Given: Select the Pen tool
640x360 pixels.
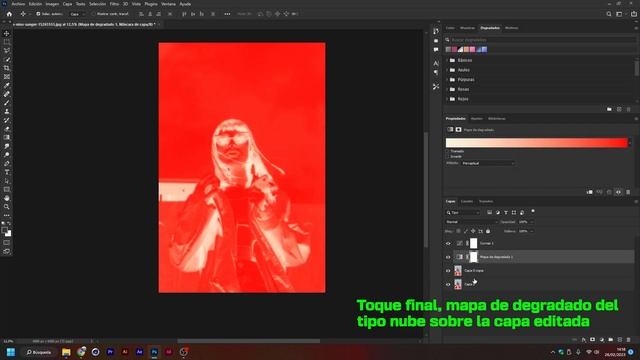Looking at the screenshot, I should tap(7, 164).
